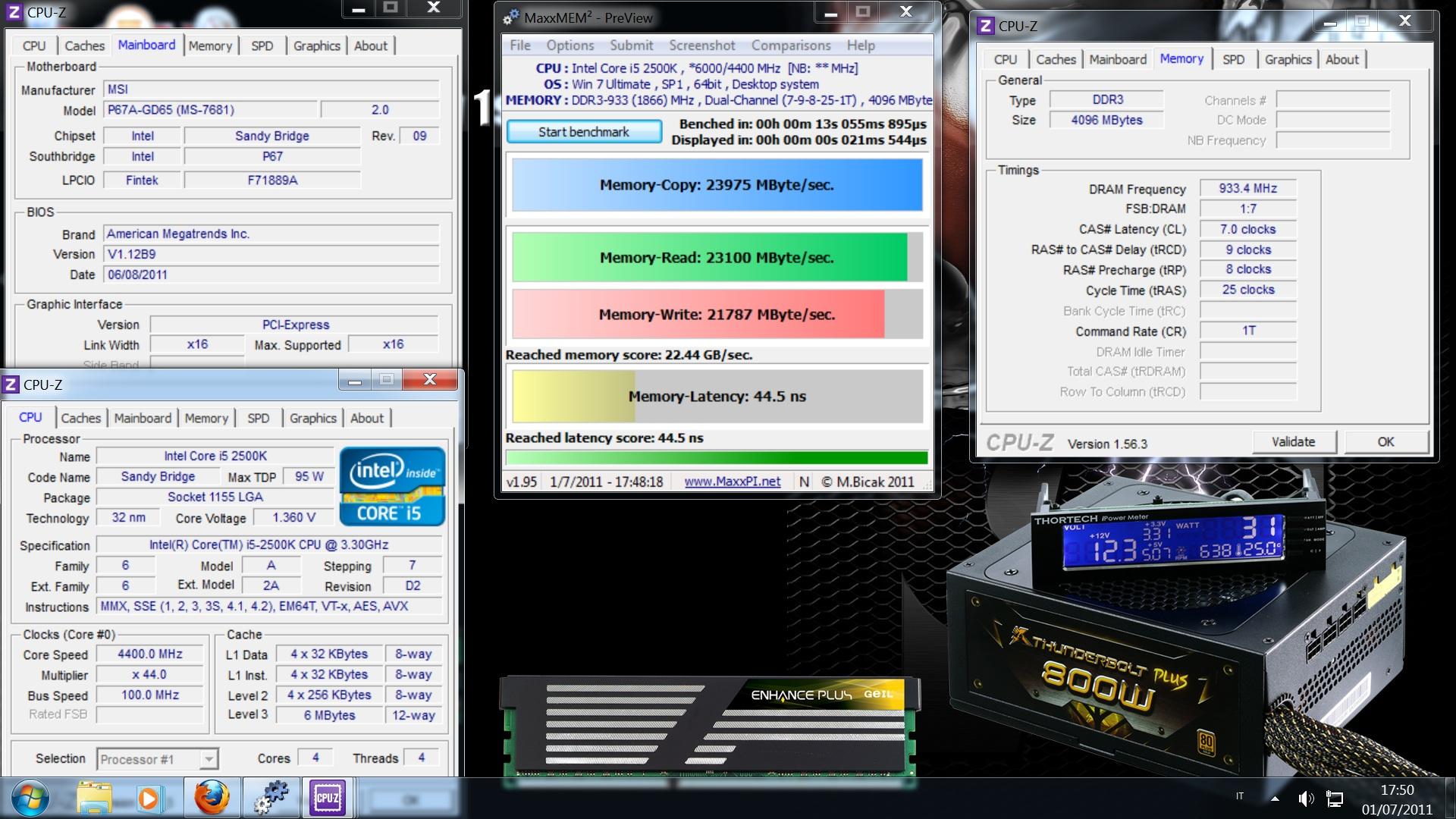This screenshot has width=1456, height=819.
Task: Click the Memory-Write result bar
Action: [x=717, y=315]
